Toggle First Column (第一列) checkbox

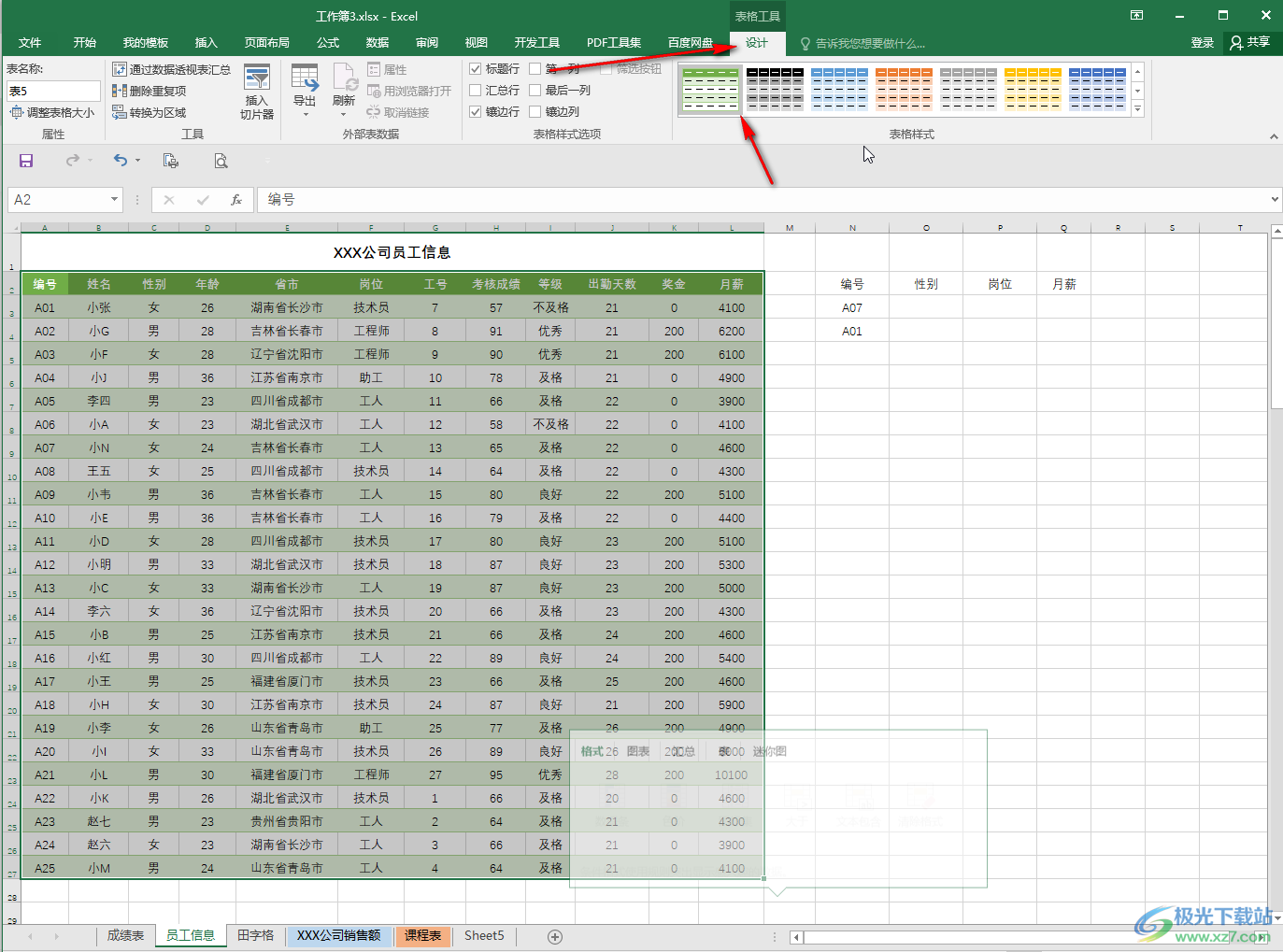pos(535,68)
